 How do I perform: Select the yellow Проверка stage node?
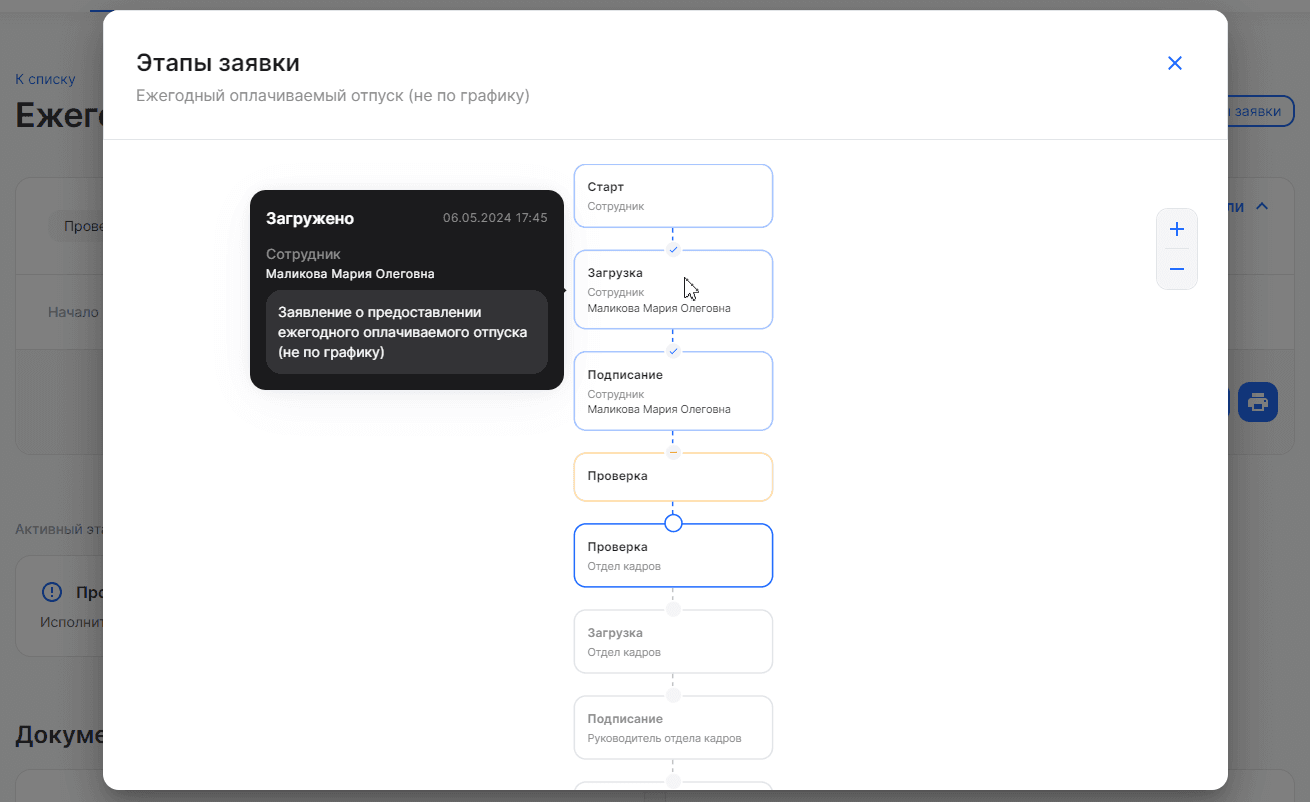(673, 477)
